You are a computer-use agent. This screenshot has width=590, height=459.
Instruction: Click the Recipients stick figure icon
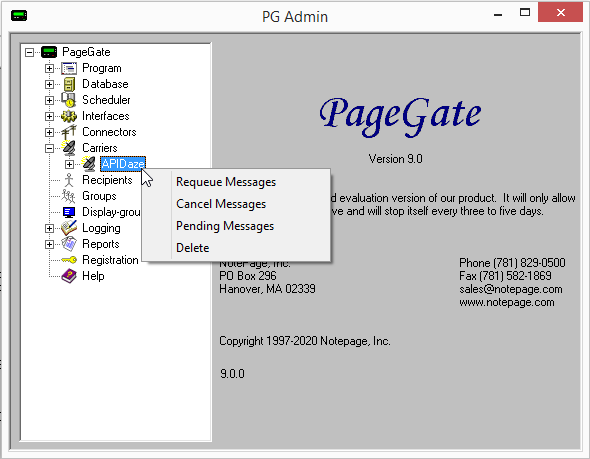click(69, 180)
